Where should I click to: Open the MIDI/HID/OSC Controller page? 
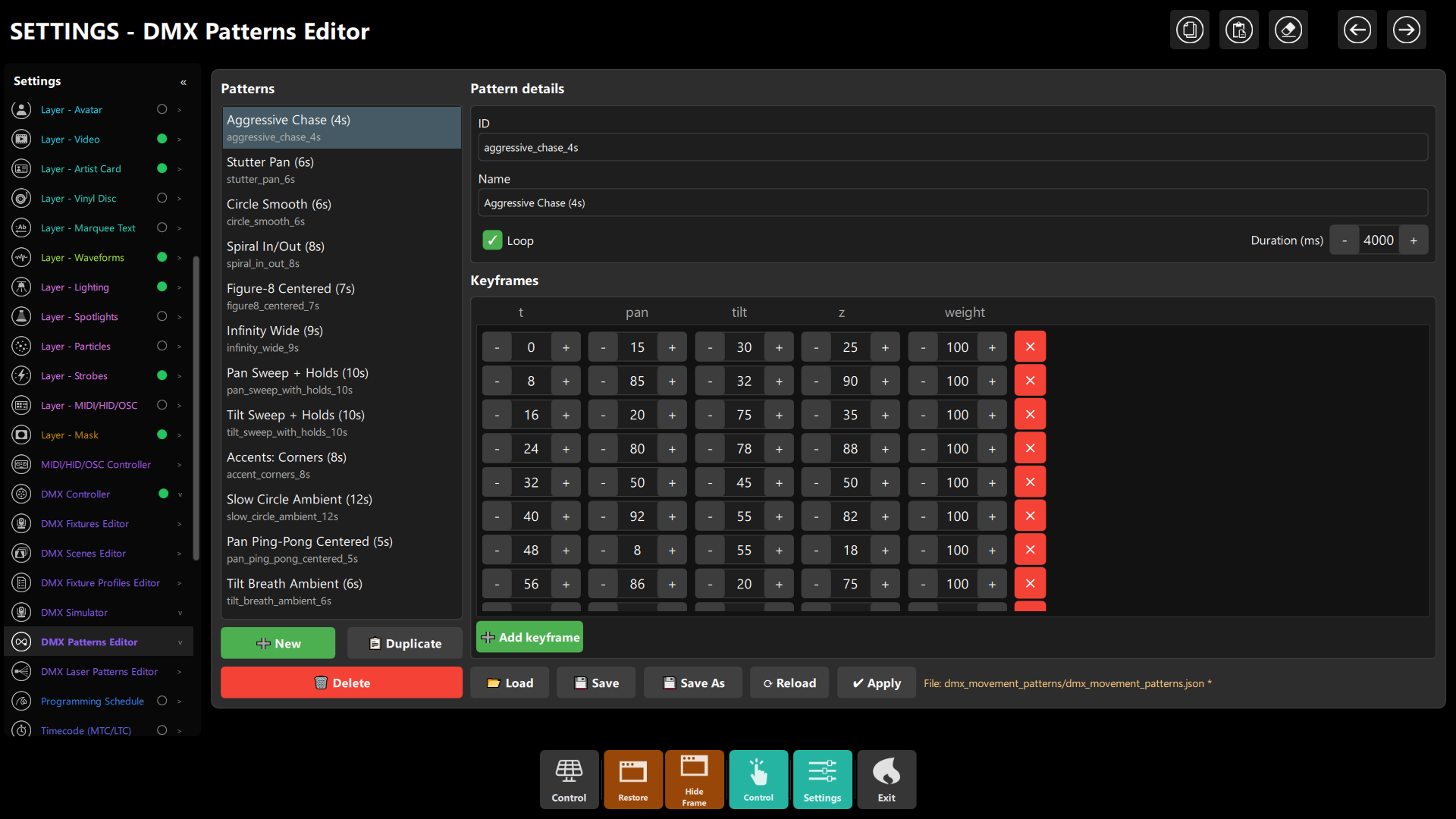(x=96, y=465)
